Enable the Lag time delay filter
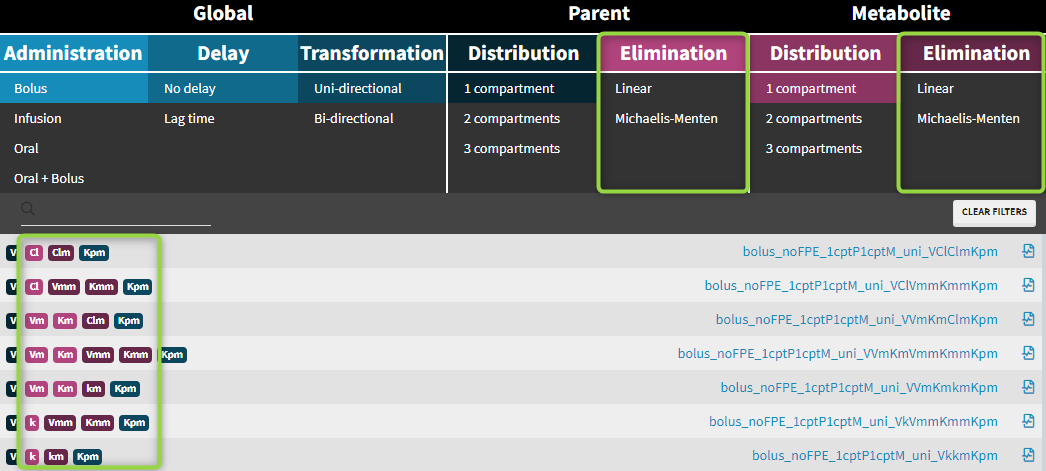Image resolution: width=1046 pixels, height=471 pixels. click(189, 118)
